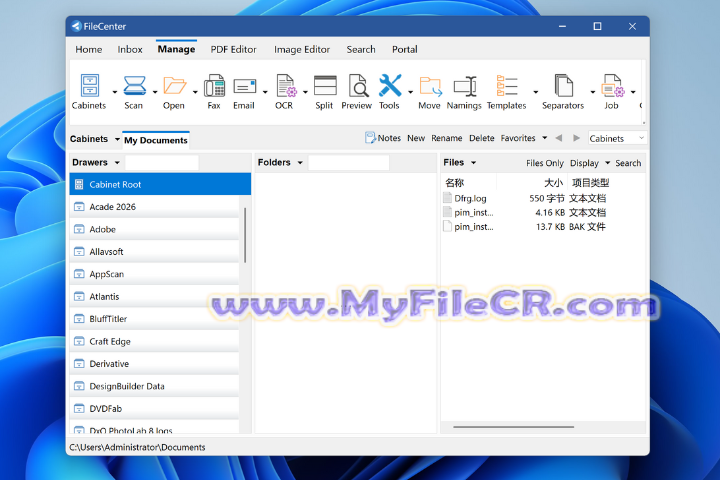Switch to the Search tab
Image resolution: width=720 pixels, height=480 pixels.
(x=361, y=49)
